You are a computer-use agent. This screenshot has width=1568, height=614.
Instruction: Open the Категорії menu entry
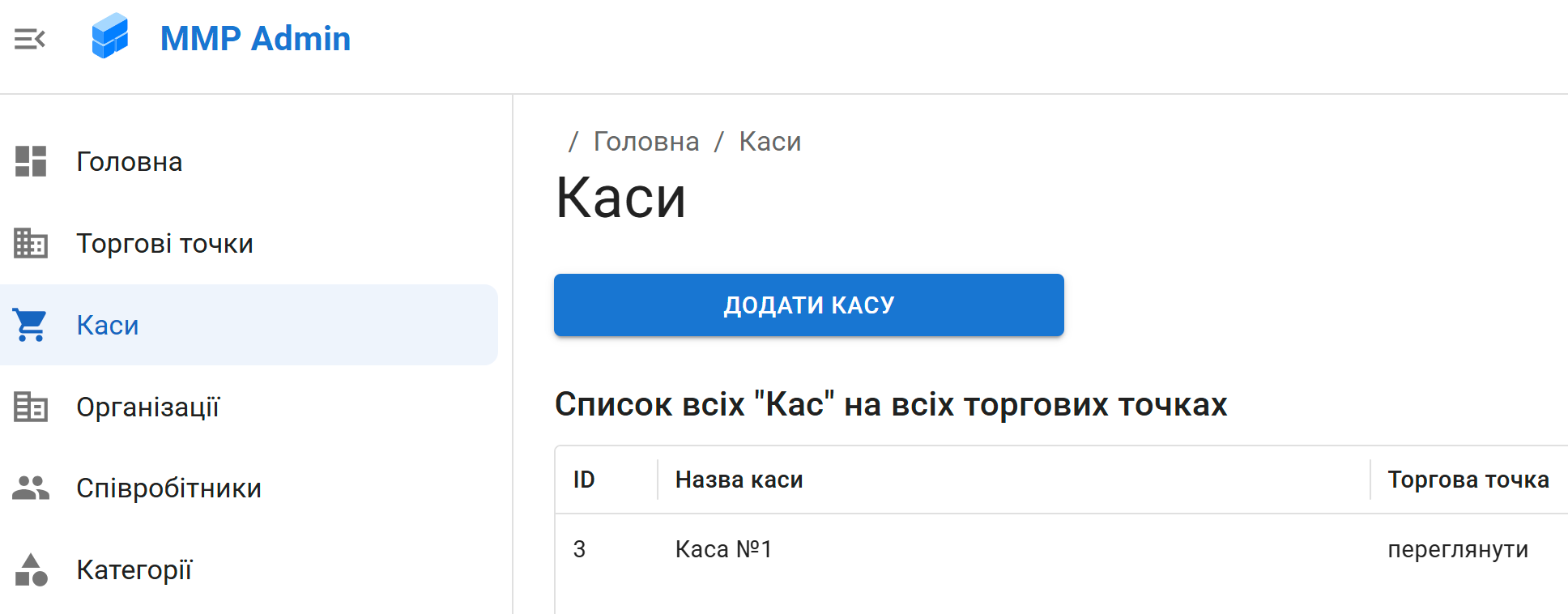pyautogui.click(x=134, y=570)
